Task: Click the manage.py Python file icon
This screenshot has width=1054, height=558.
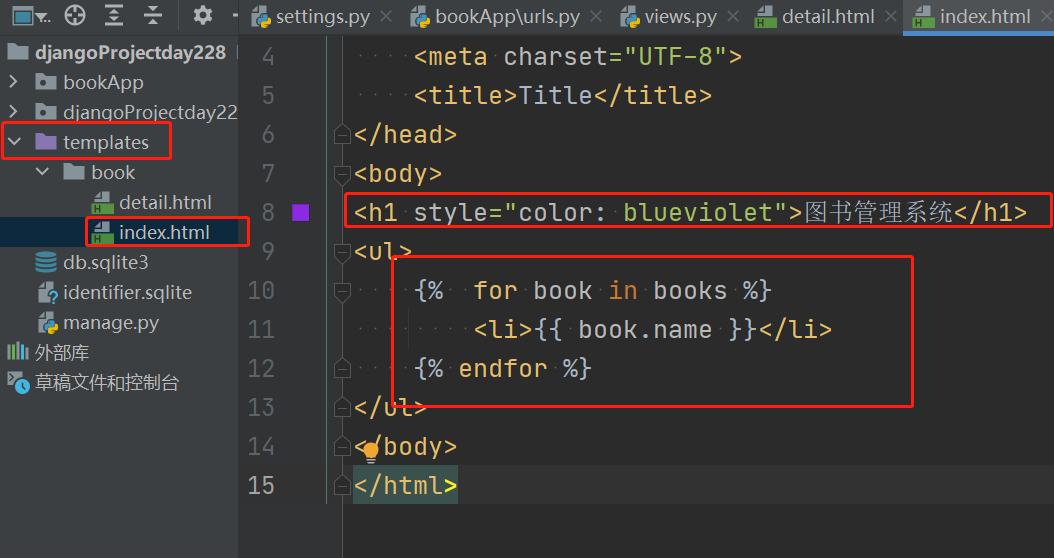Action: (48, 323)
